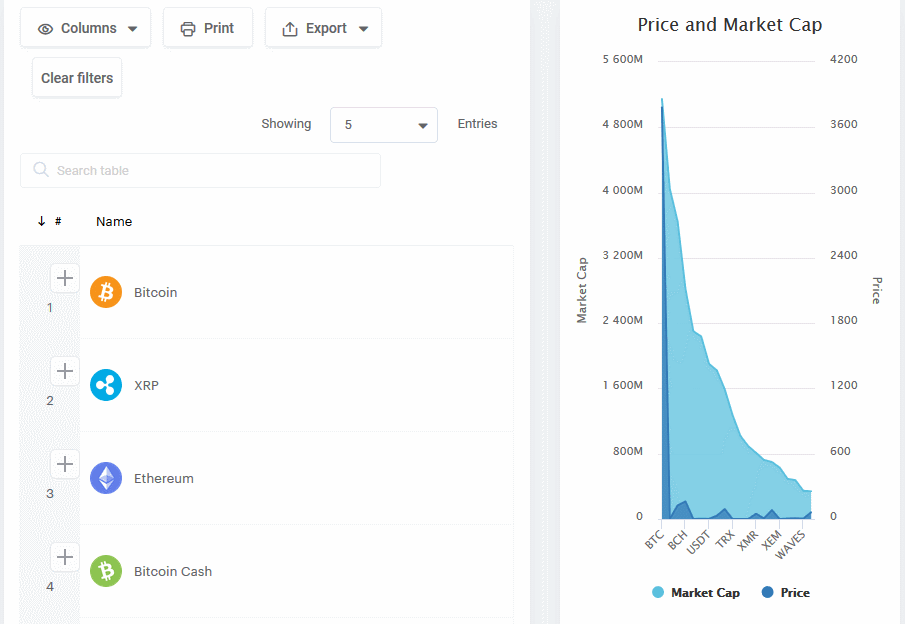Click the Market Cap vertical axis title
Screen dimensions: 905x624
coord(582,290)
